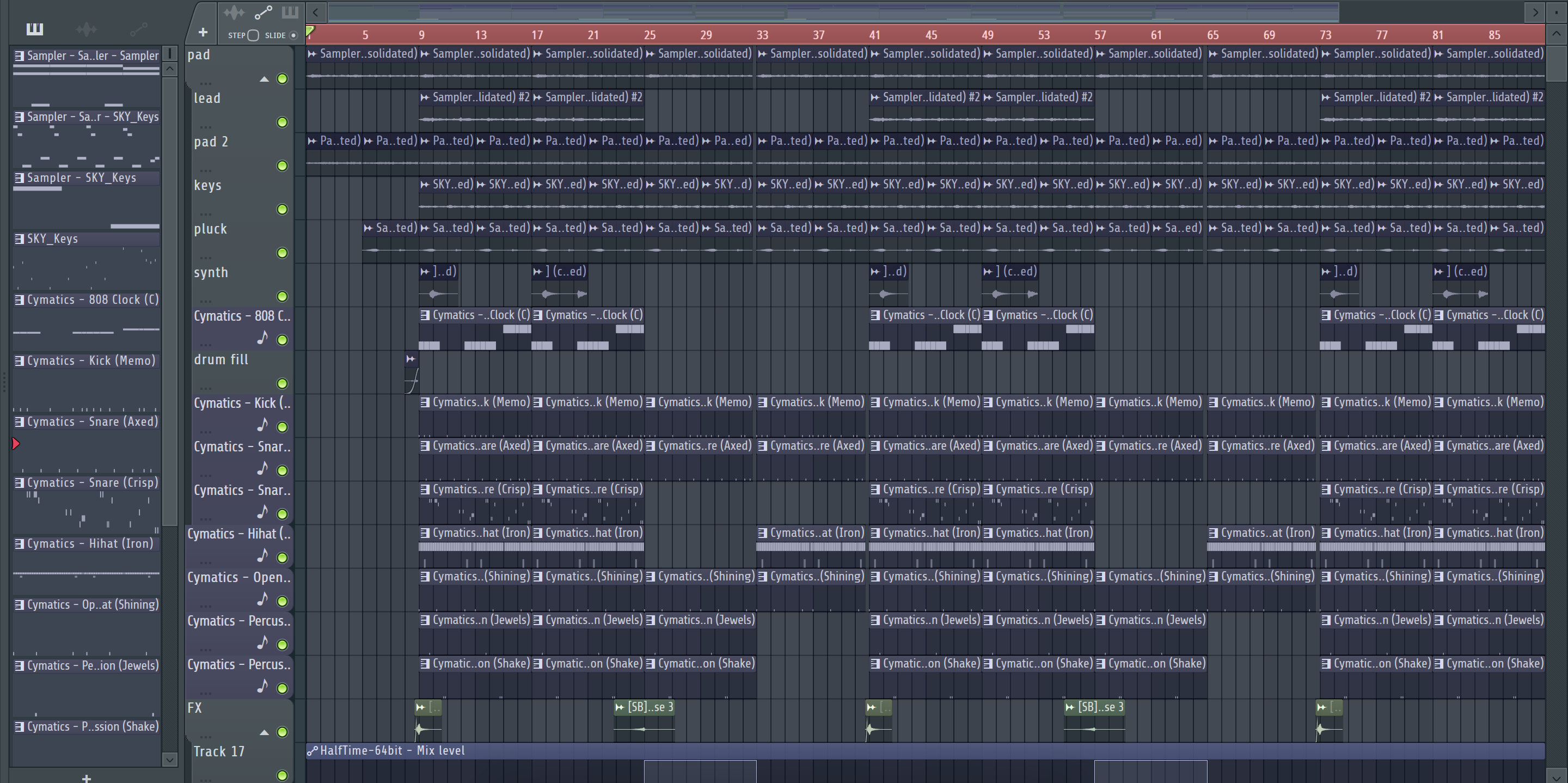Click note icon on Cymatics Open hat track

(262, 599)
